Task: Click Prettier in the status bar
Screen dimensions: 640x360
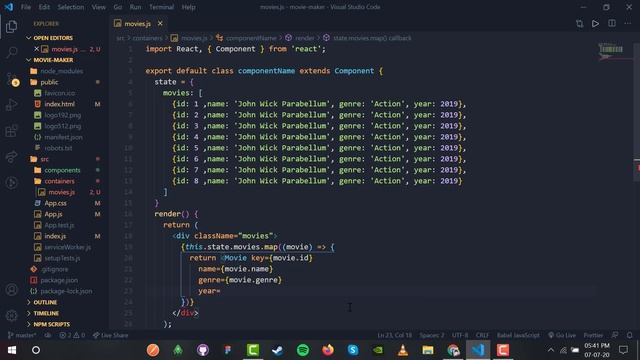Action: (593, 335)
